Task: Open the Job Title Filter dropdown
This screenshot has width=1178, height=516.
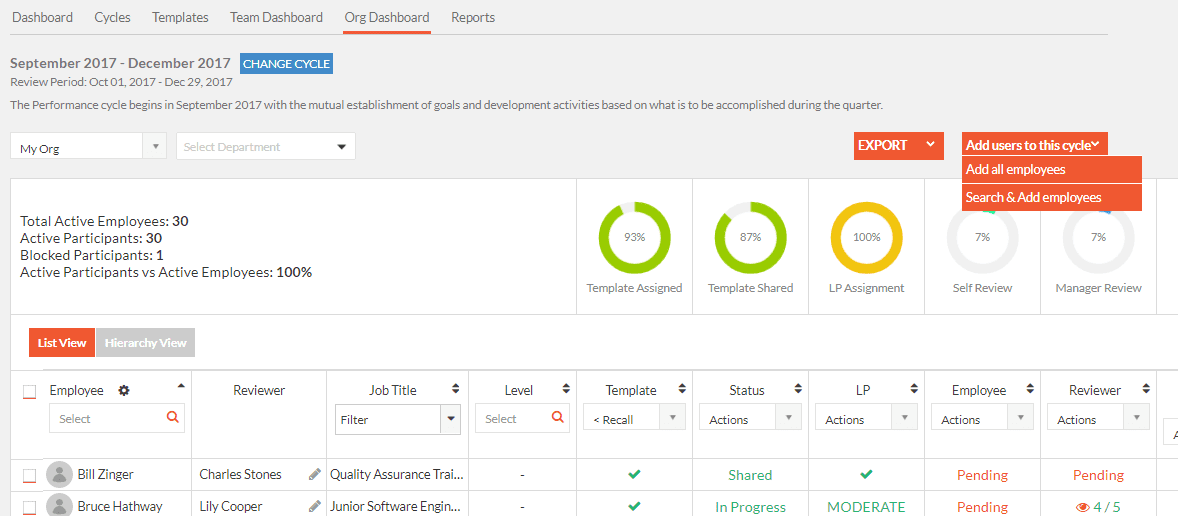Action: [397, 420]
